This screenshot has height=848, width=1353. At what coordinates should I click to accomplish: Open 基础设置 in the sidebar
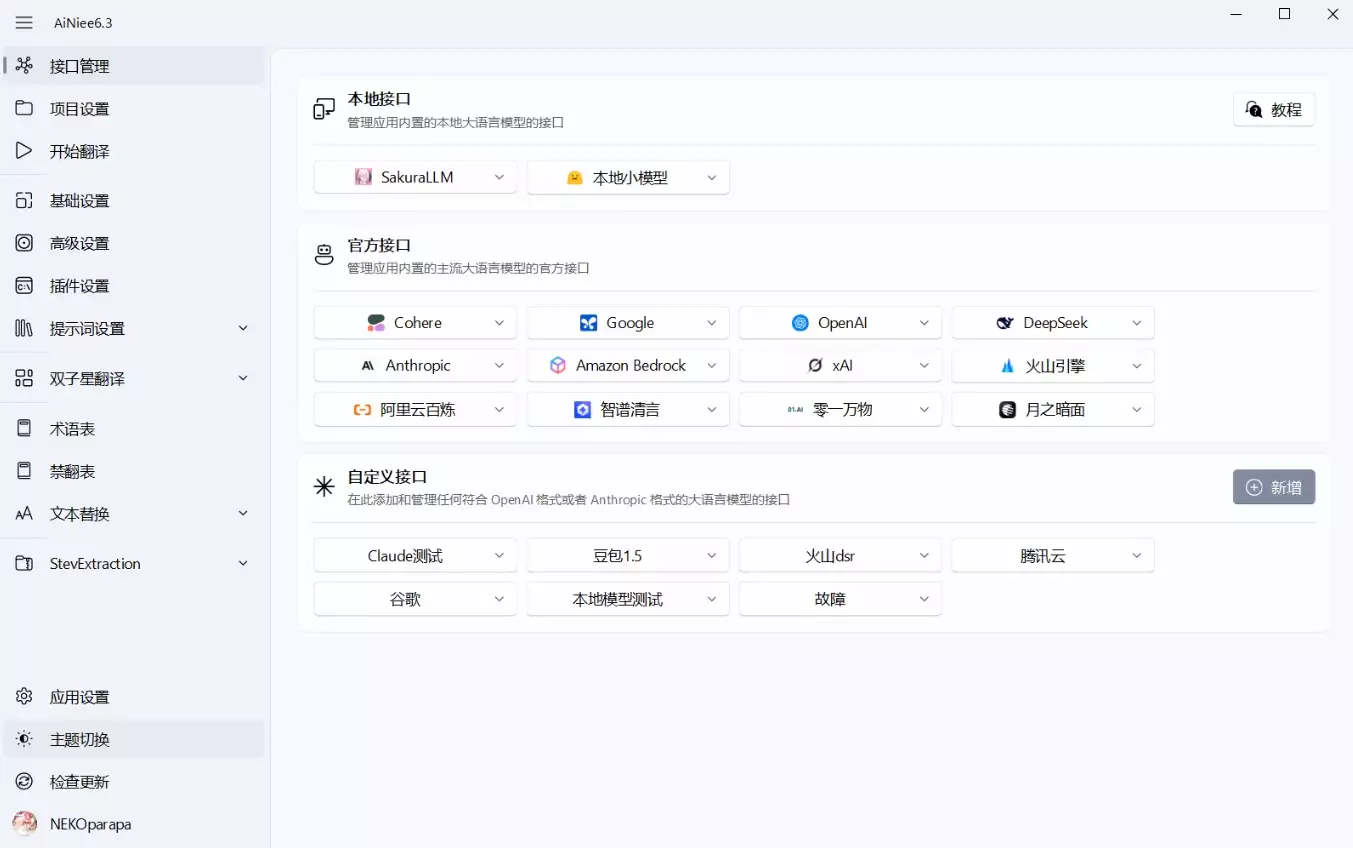(134, 201)
